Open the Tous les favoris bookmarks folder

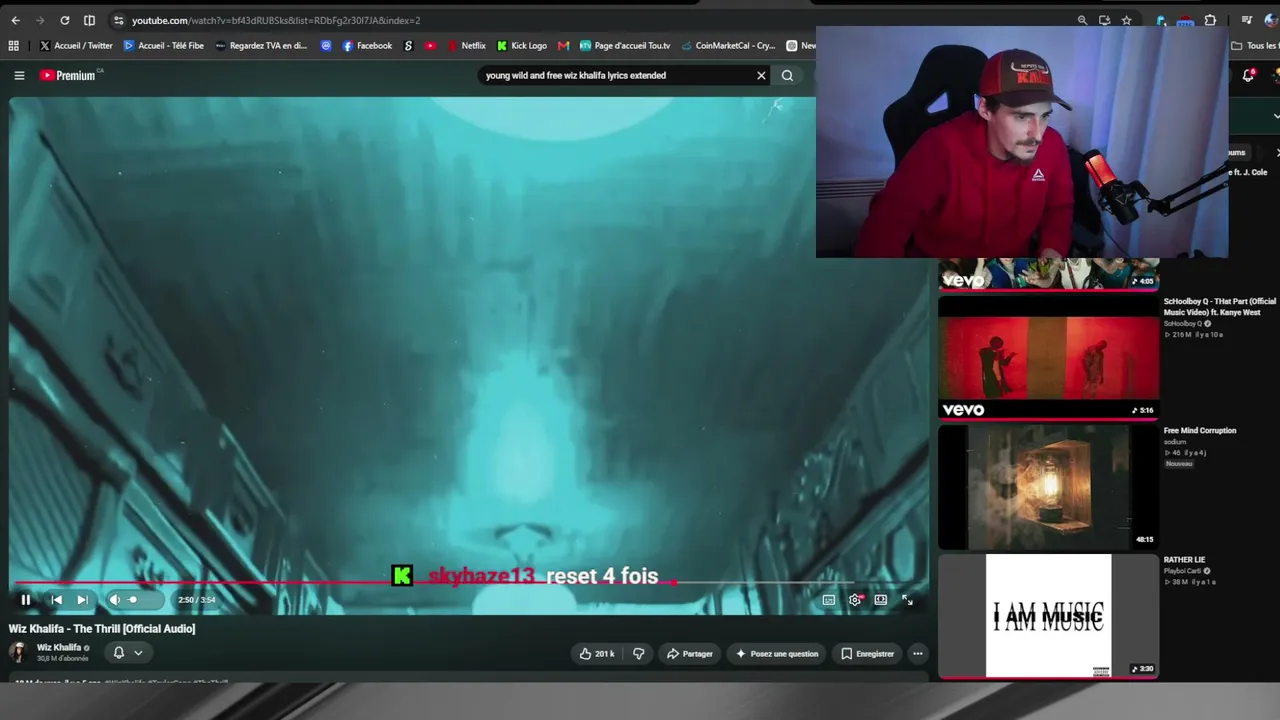tap(1254, 45)
